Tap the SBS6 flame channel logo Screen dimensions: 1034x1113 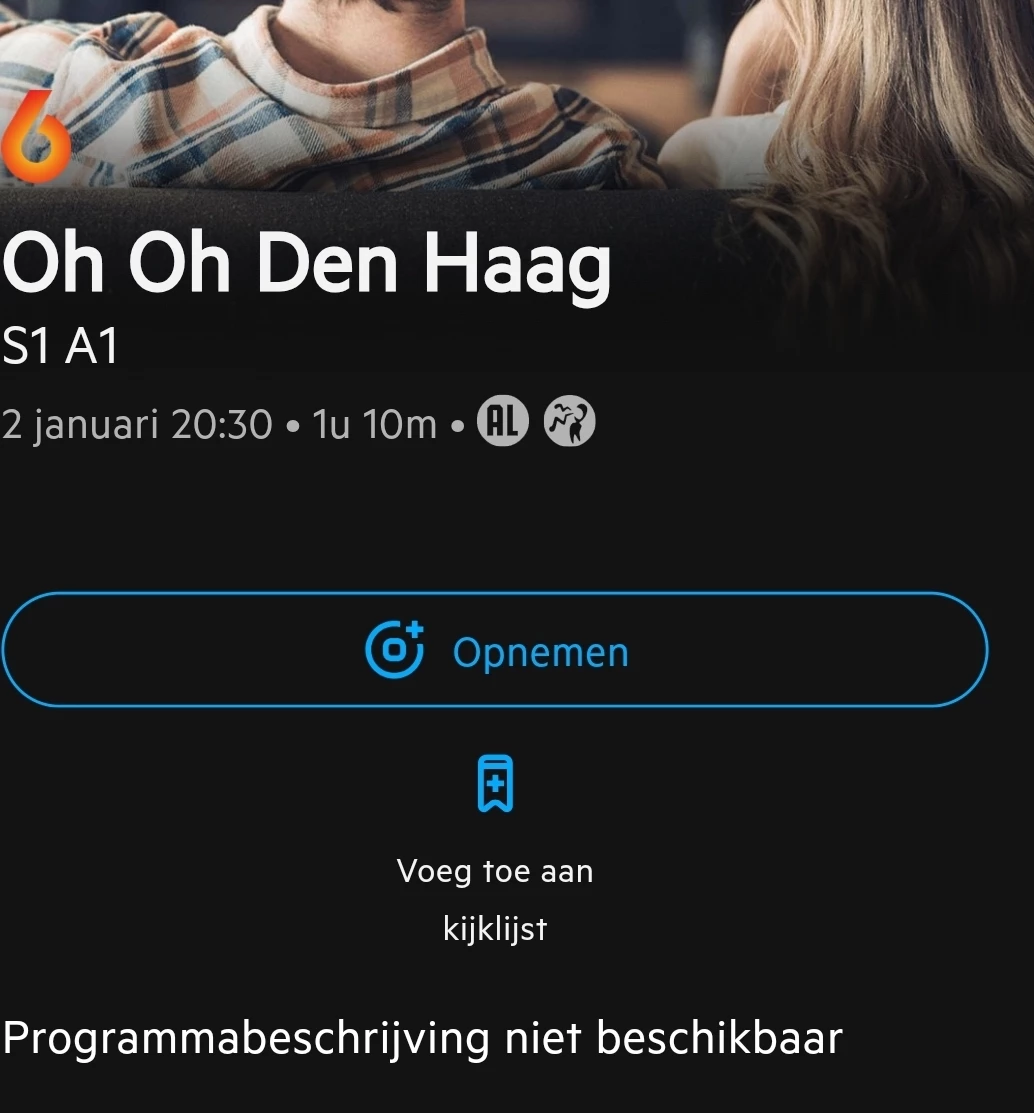(x=35, y=135)
